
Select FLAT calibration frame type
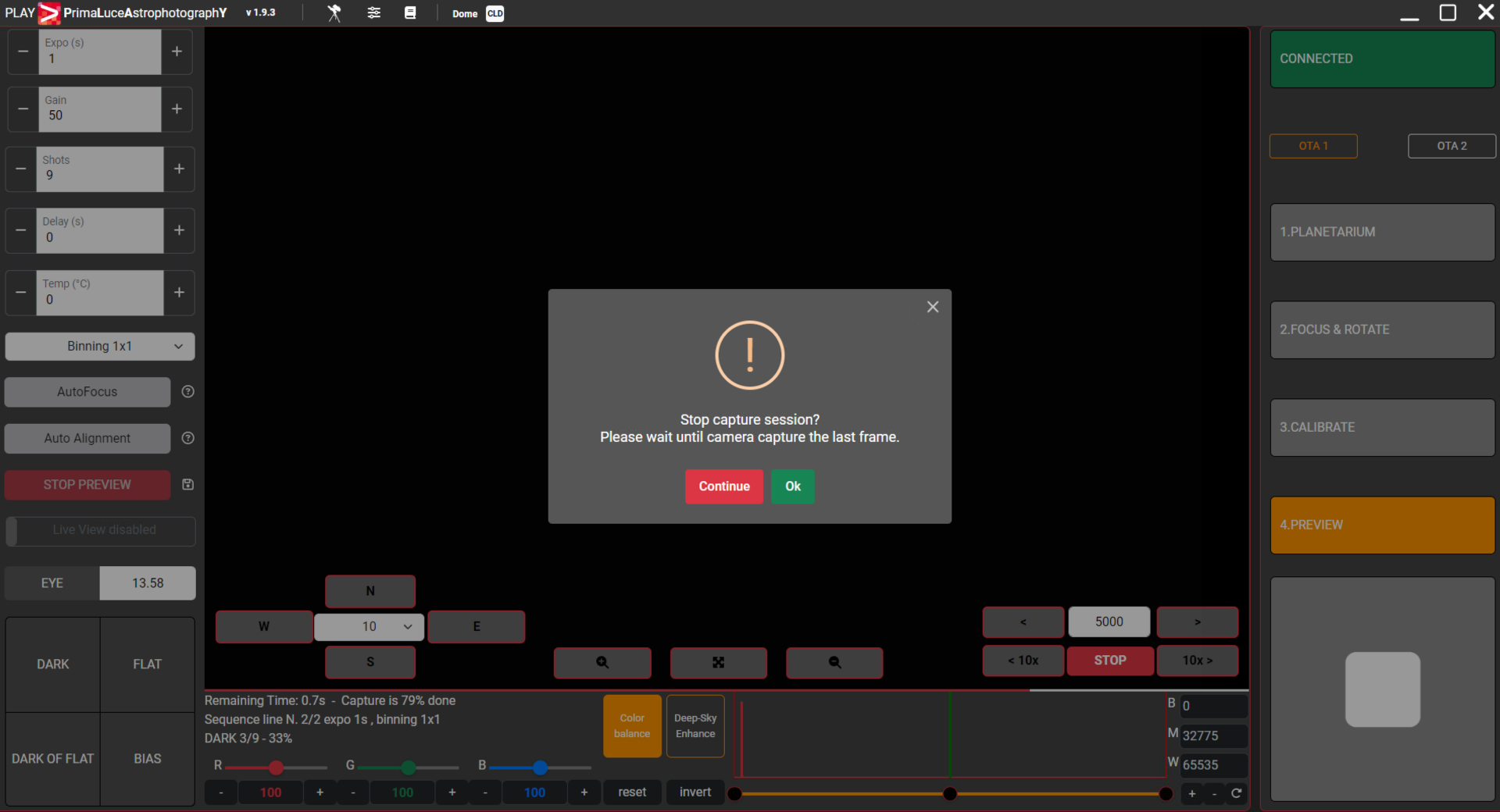click(x=147, y=664)
